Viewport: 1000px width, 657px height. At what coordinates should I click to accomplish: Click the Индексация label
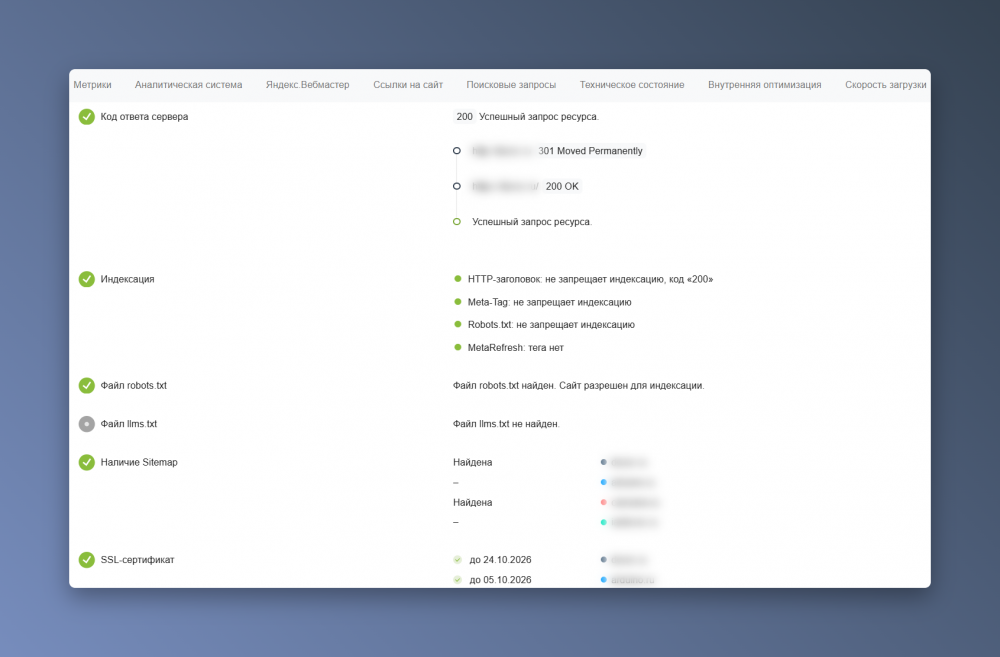coord(127,279)
